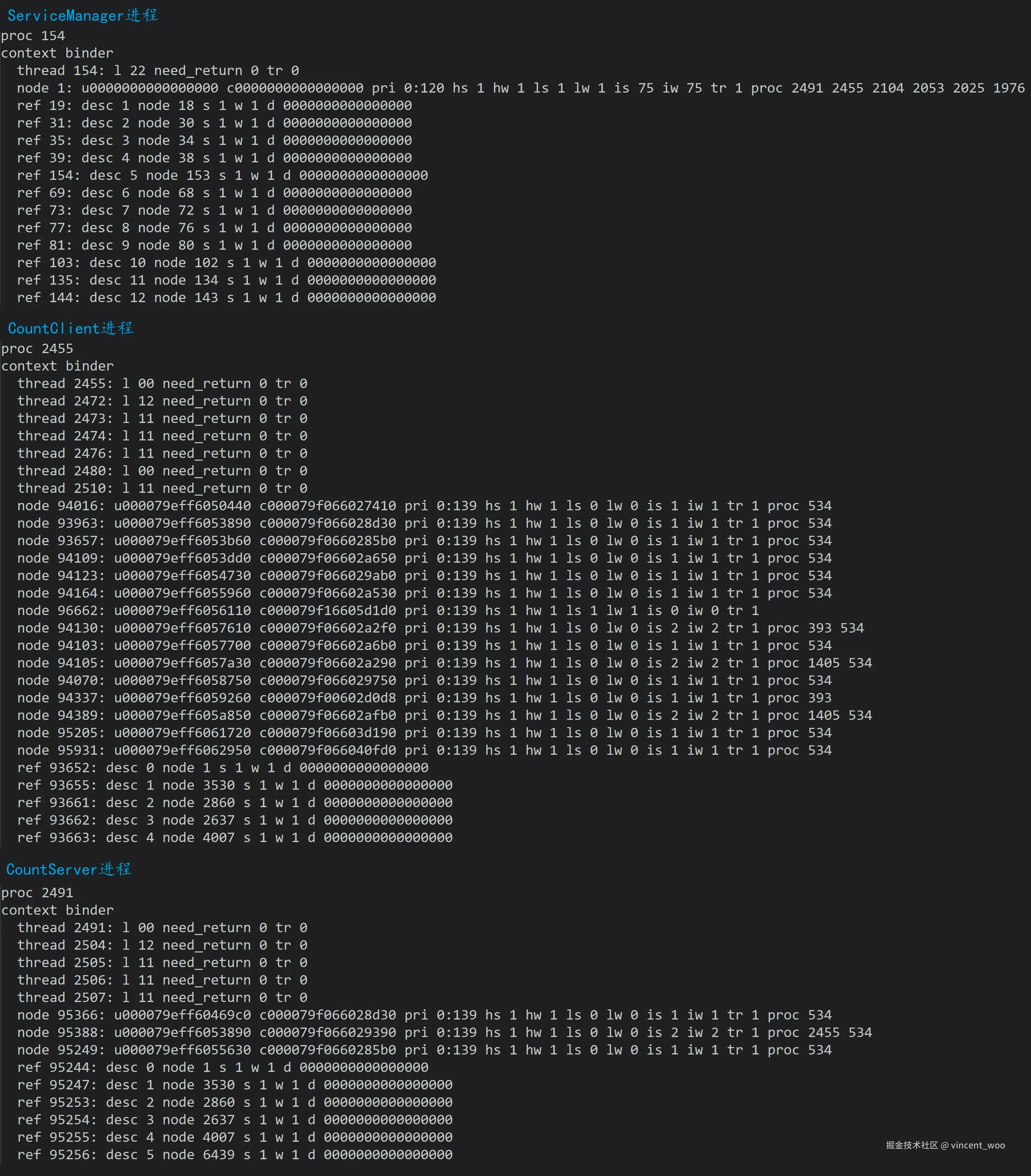1031x1176 pixels.
Task: Click the 'proc 2491' line
Action: coord(37,892)
